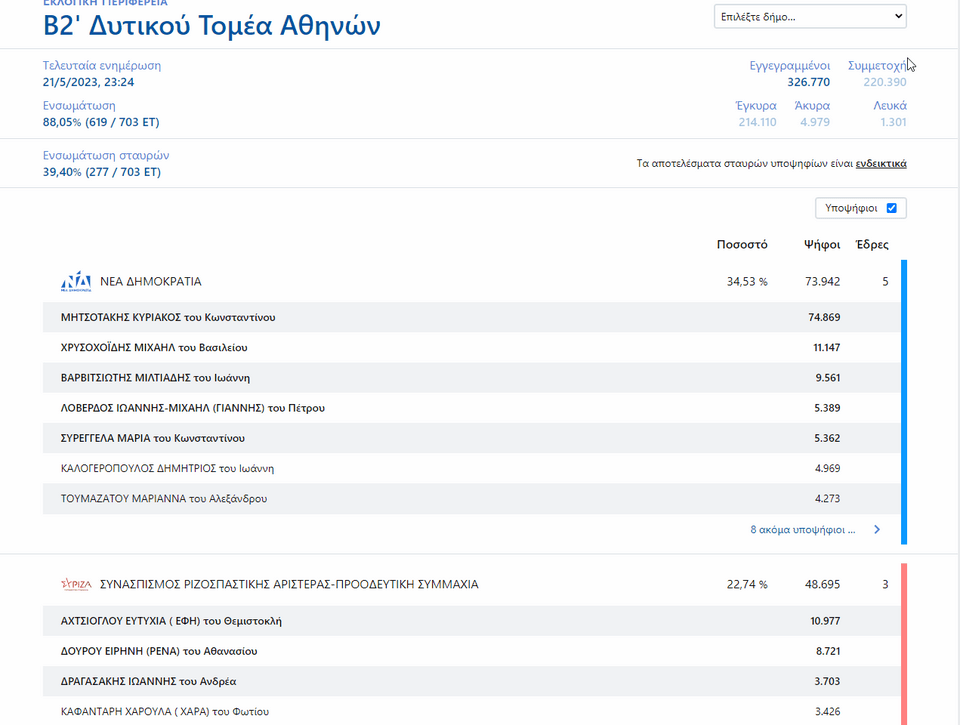Click candidate ΚΑΛΟΓΕΡΟΠΟΥΛΟΣ ΔΗΜΗΤΡΙΟΣ row

pos(471,468)
